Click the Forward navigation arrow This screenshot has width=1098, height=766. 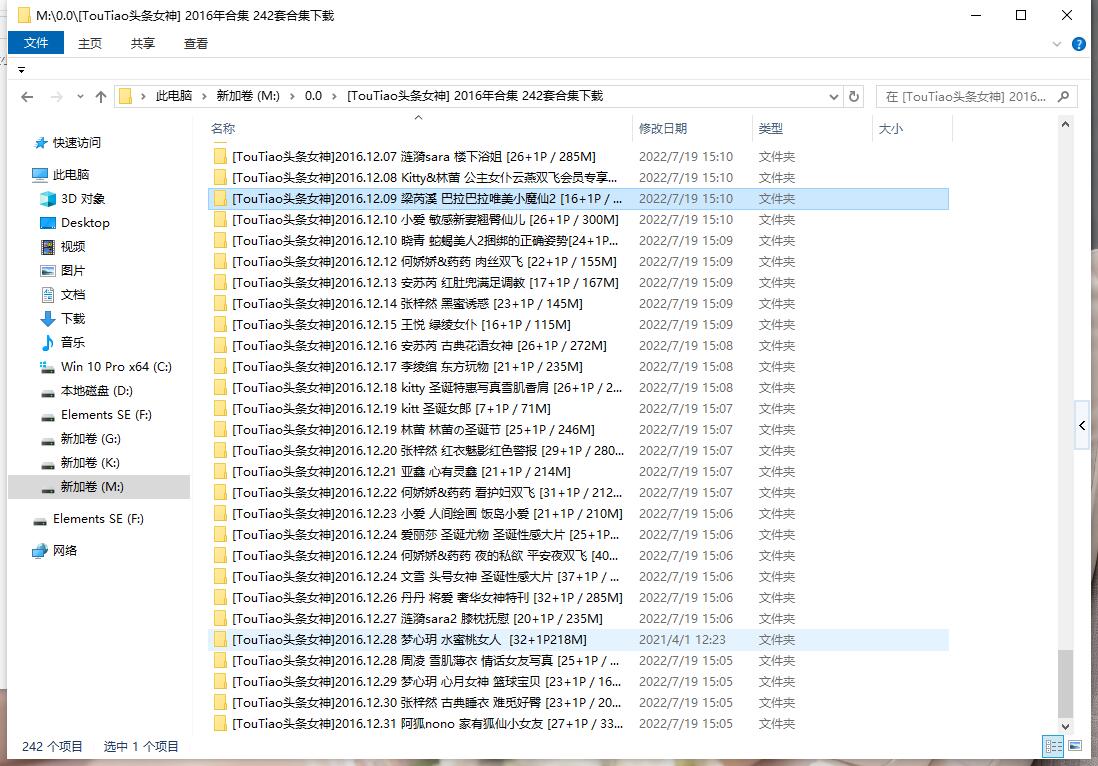click(57, 97)
